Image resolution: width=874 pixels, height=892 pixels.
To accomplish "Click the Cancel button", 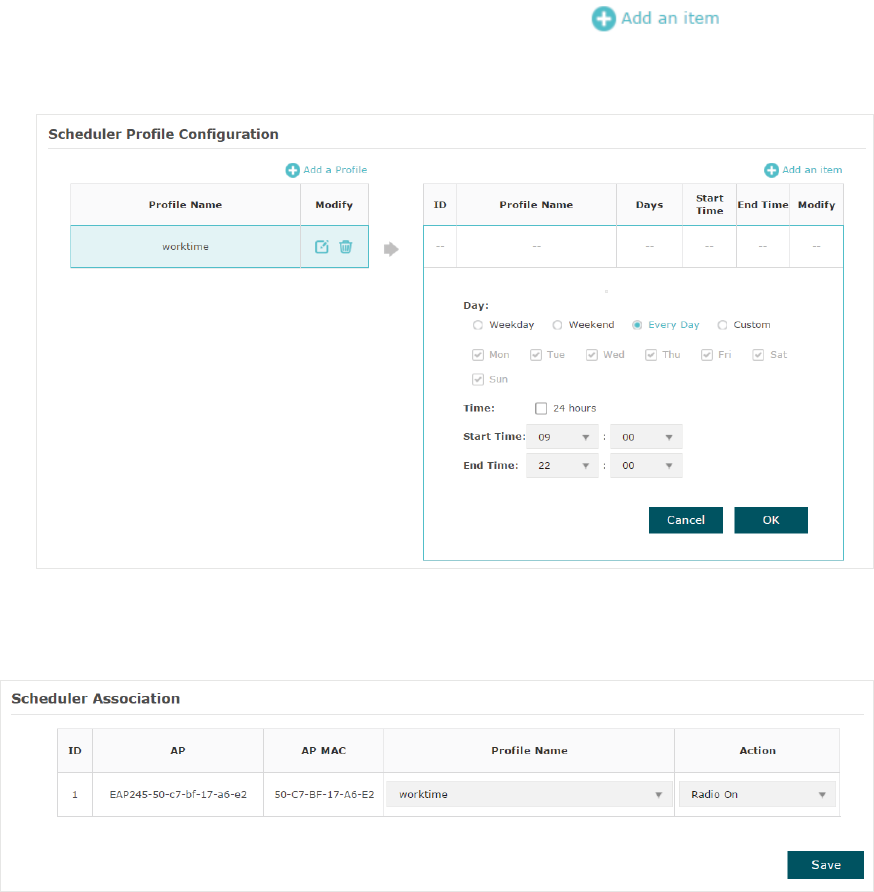I will (686, 520).
